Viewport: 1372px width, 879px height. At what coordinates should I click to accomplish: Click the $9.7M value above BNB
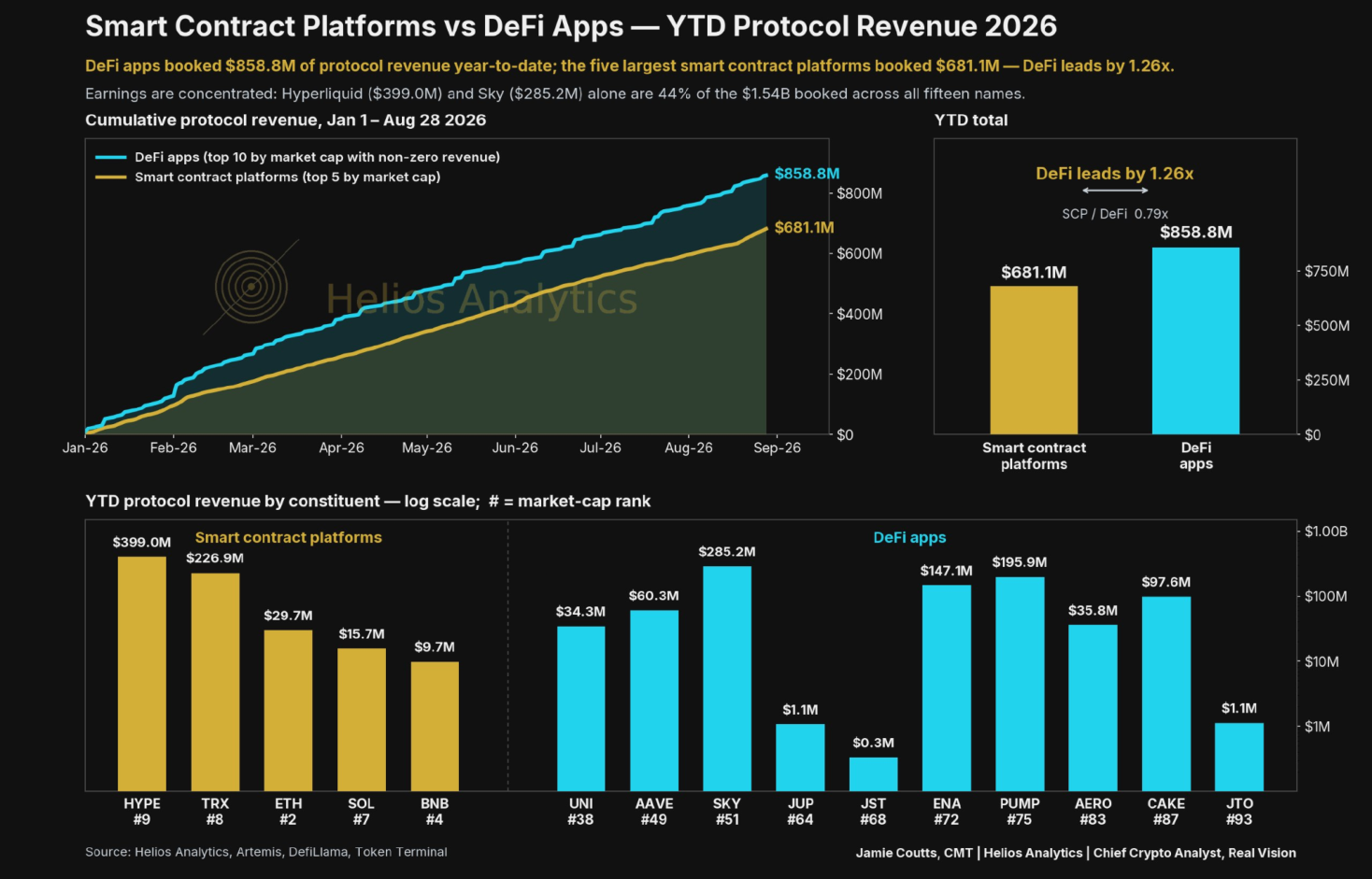pyautogui.click(x=435, y=646)
